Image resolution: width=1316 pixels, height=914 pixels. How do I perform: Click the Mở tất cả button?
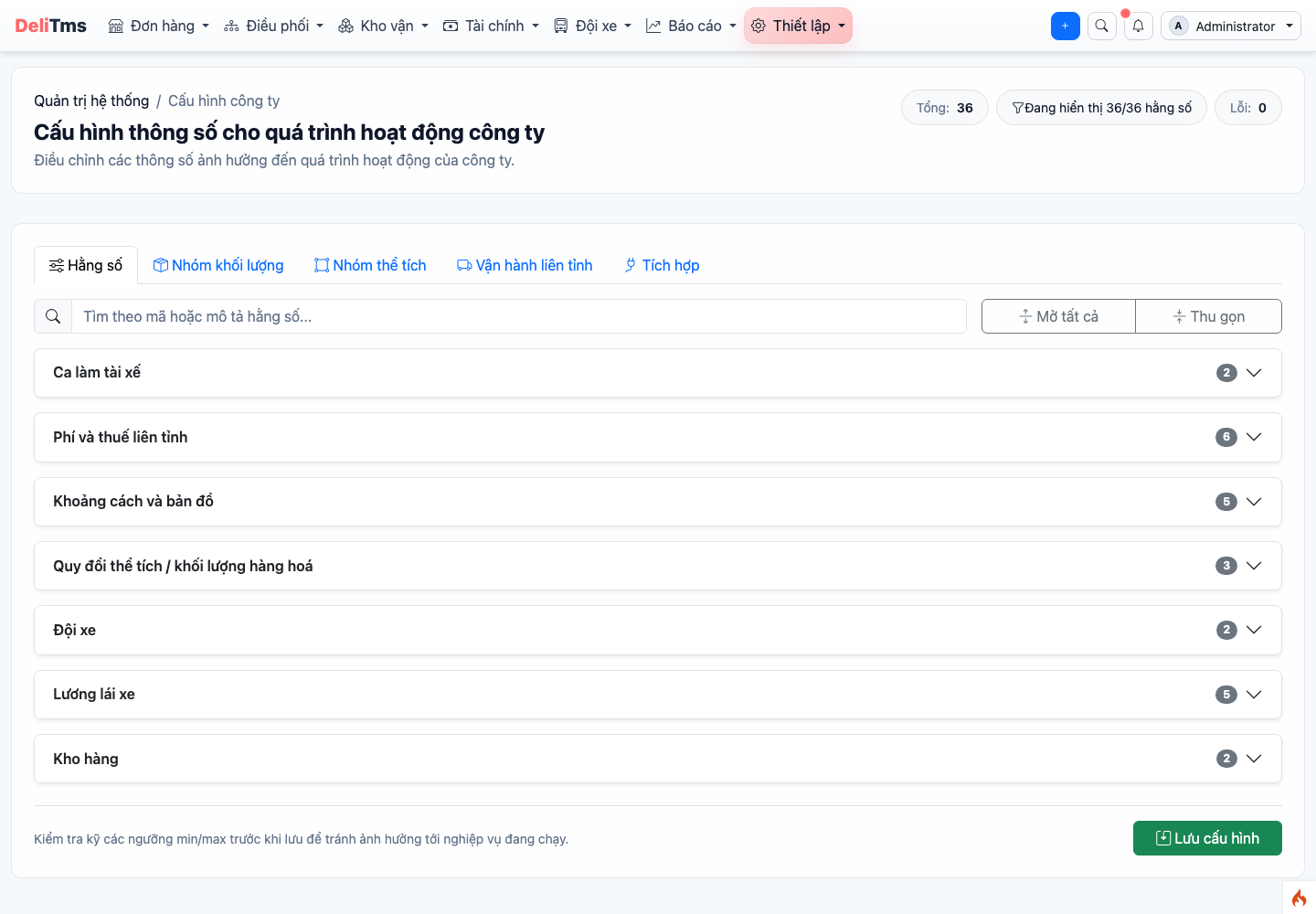pos(1058,316)
